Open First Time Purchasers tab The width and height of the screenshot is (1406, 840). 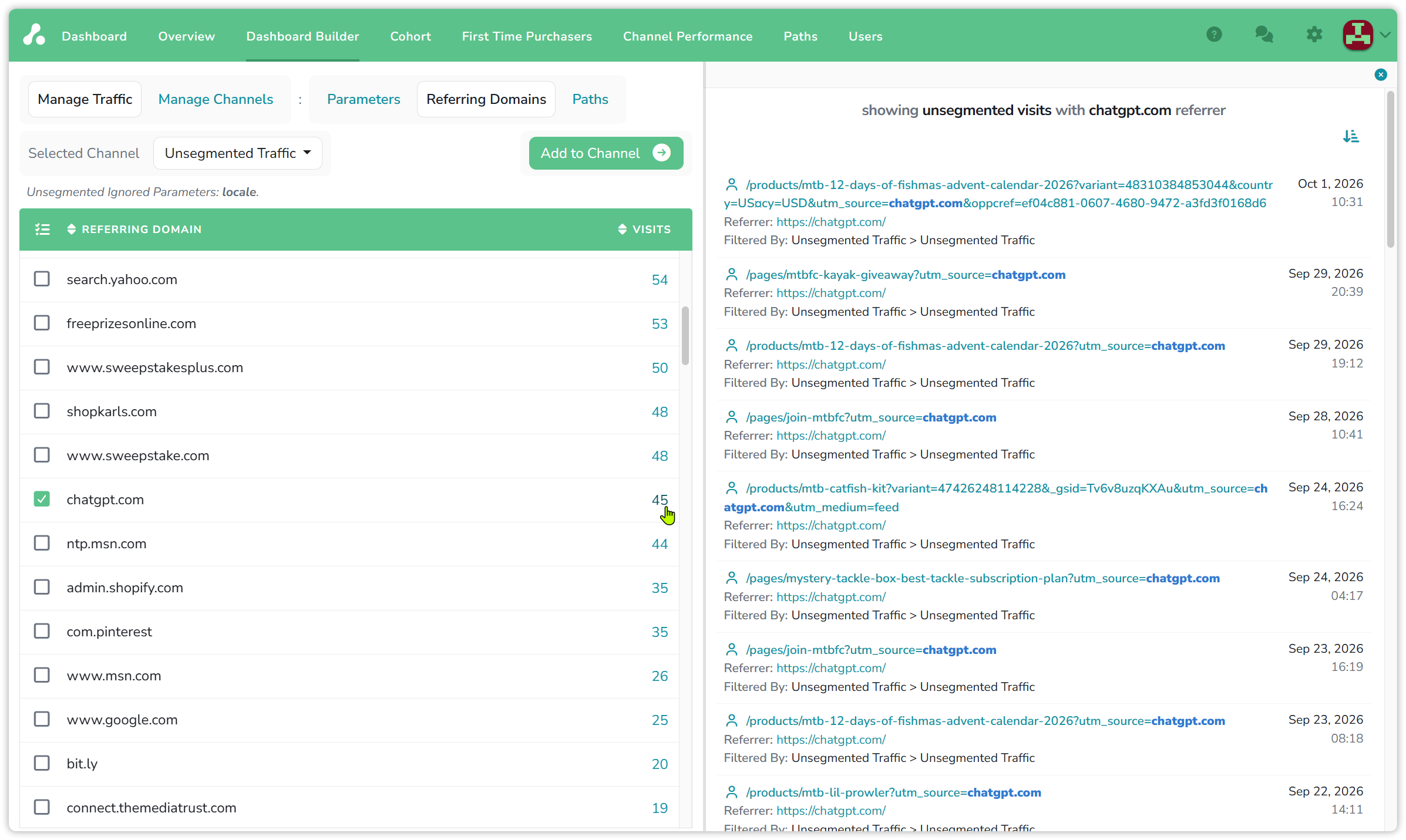(x=527, y=36)
